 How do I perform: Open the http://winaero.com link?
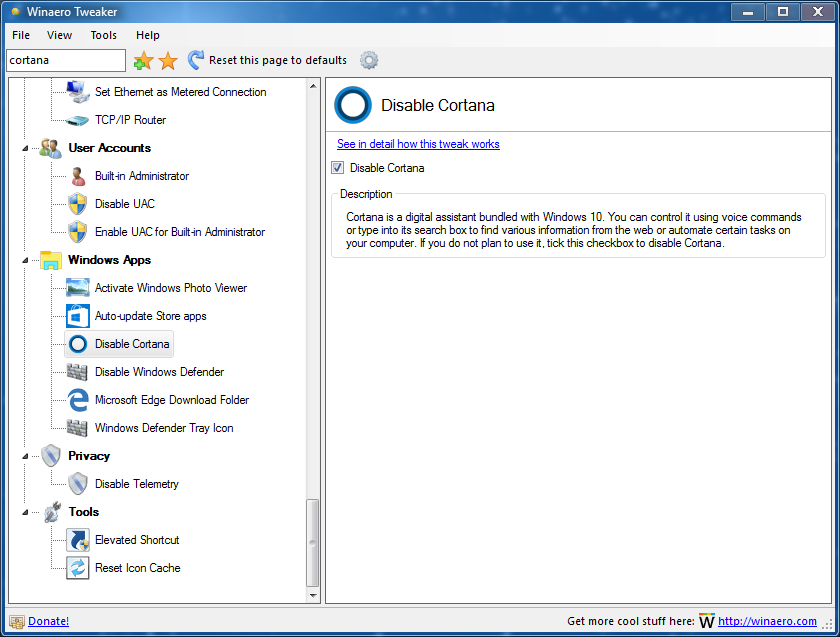[x=767, y=621]
